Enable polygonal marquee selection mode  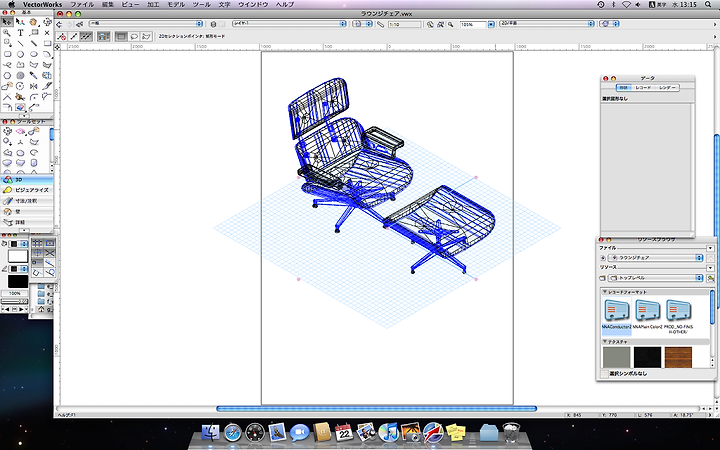(x=146, y=36)
